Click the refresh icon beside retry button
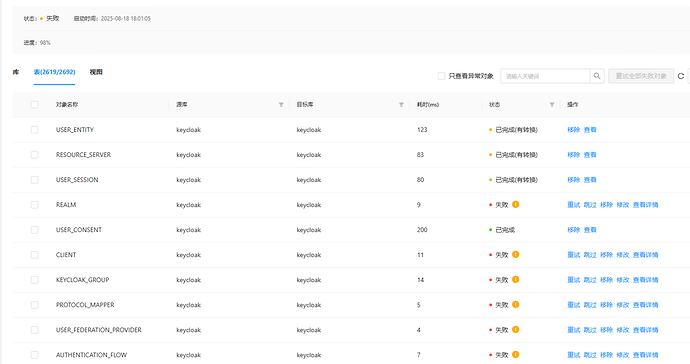 pyautogui.click(x=681, y=76)
